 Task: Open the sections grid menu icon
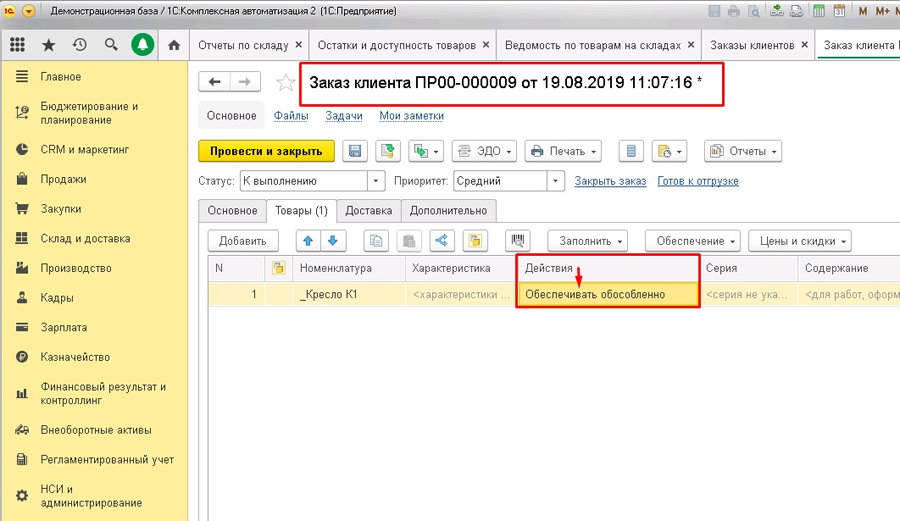click(x=17, y=45)
